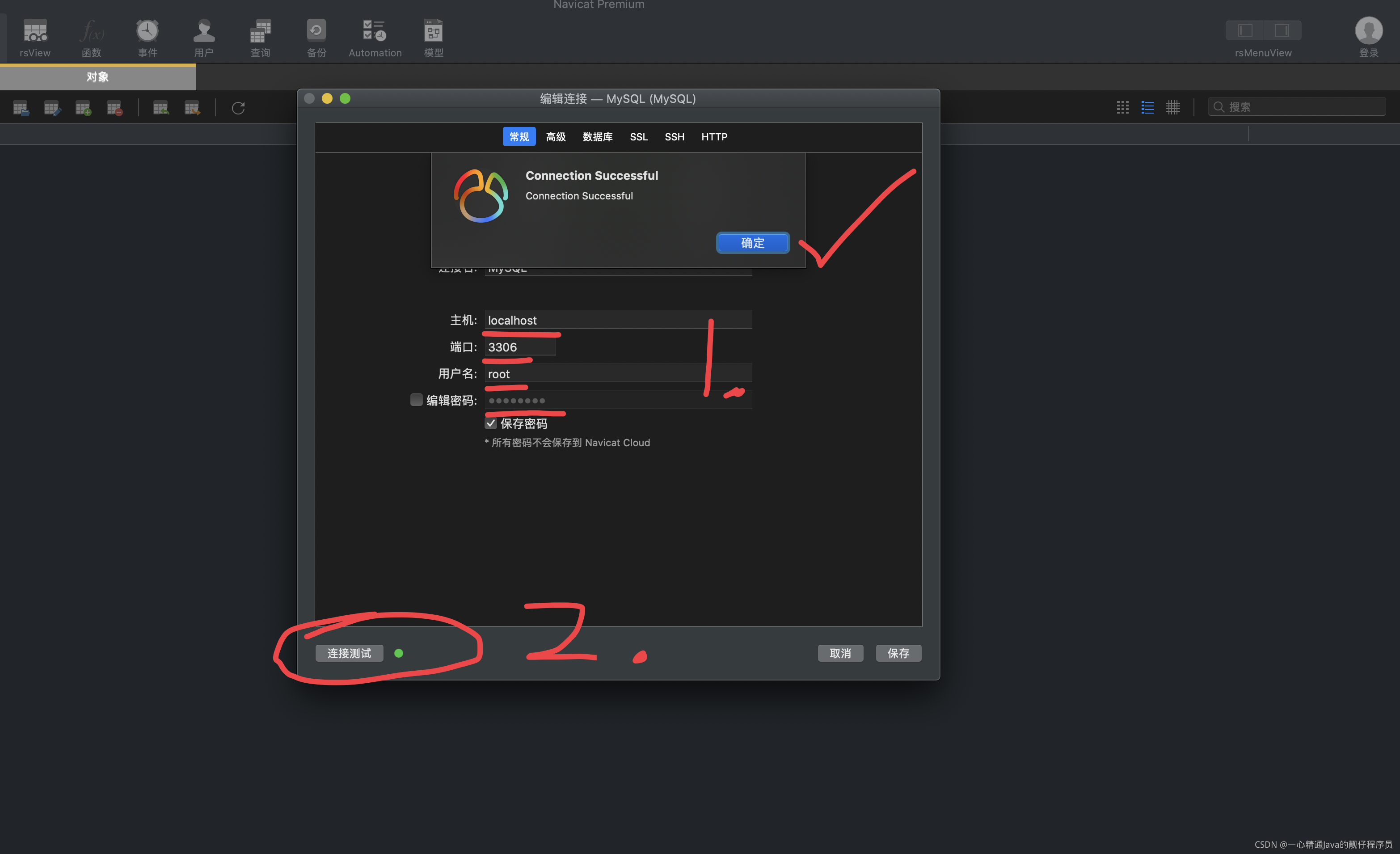Click the green connection status dot
This screenshot has width=1400, height=854.
(399, 653)
